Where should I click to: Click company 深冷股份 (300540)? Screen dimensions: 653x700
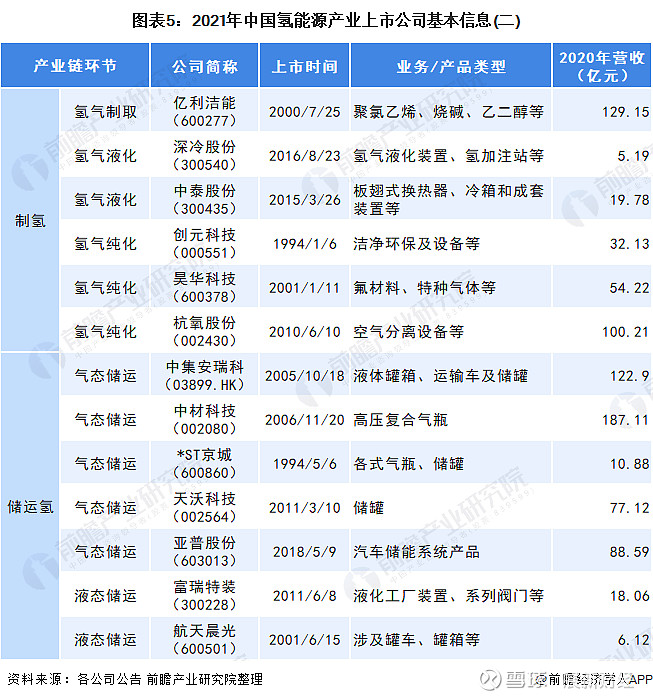coord(204,155)
